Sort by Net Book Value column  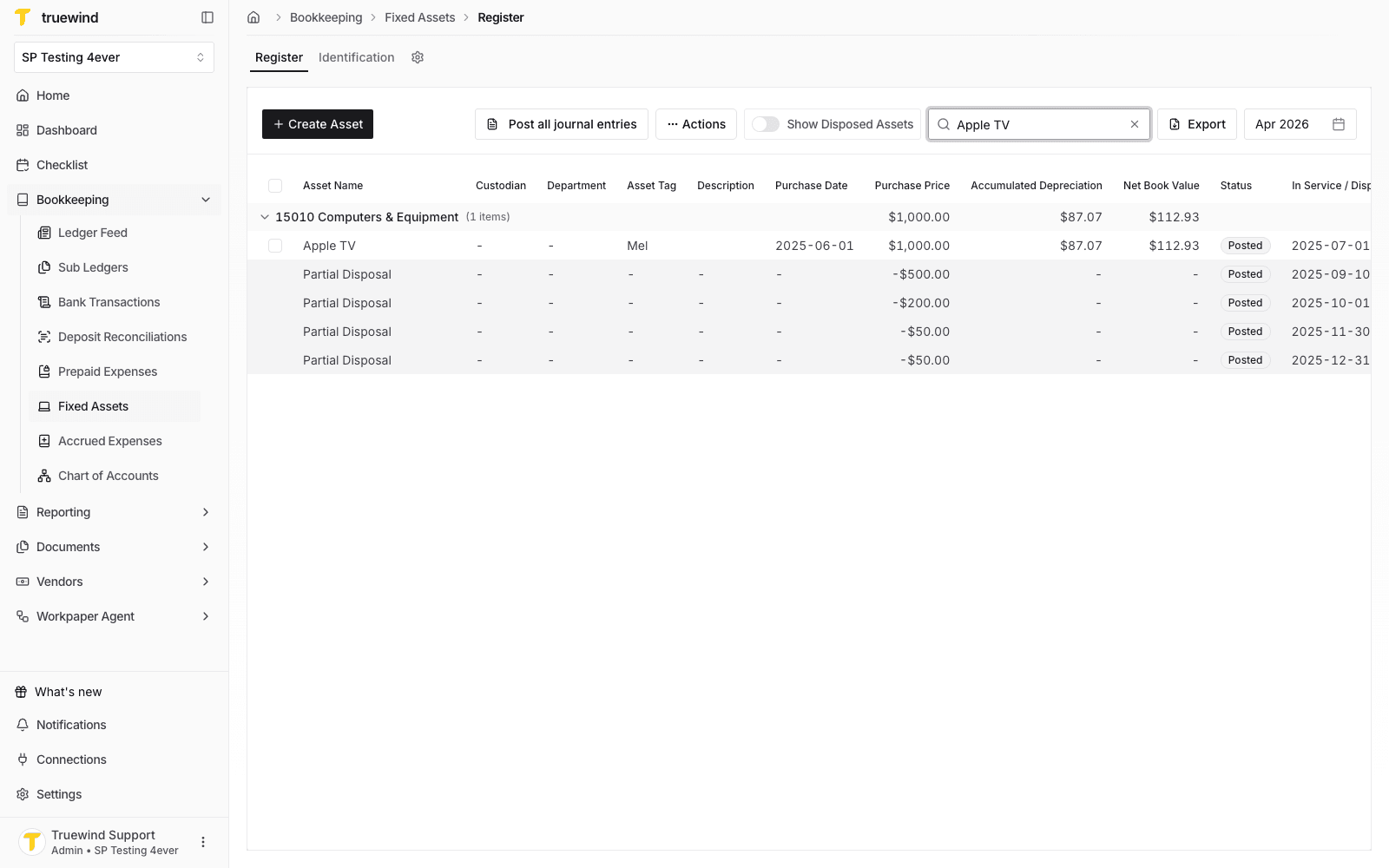[x=1161, y=186]
